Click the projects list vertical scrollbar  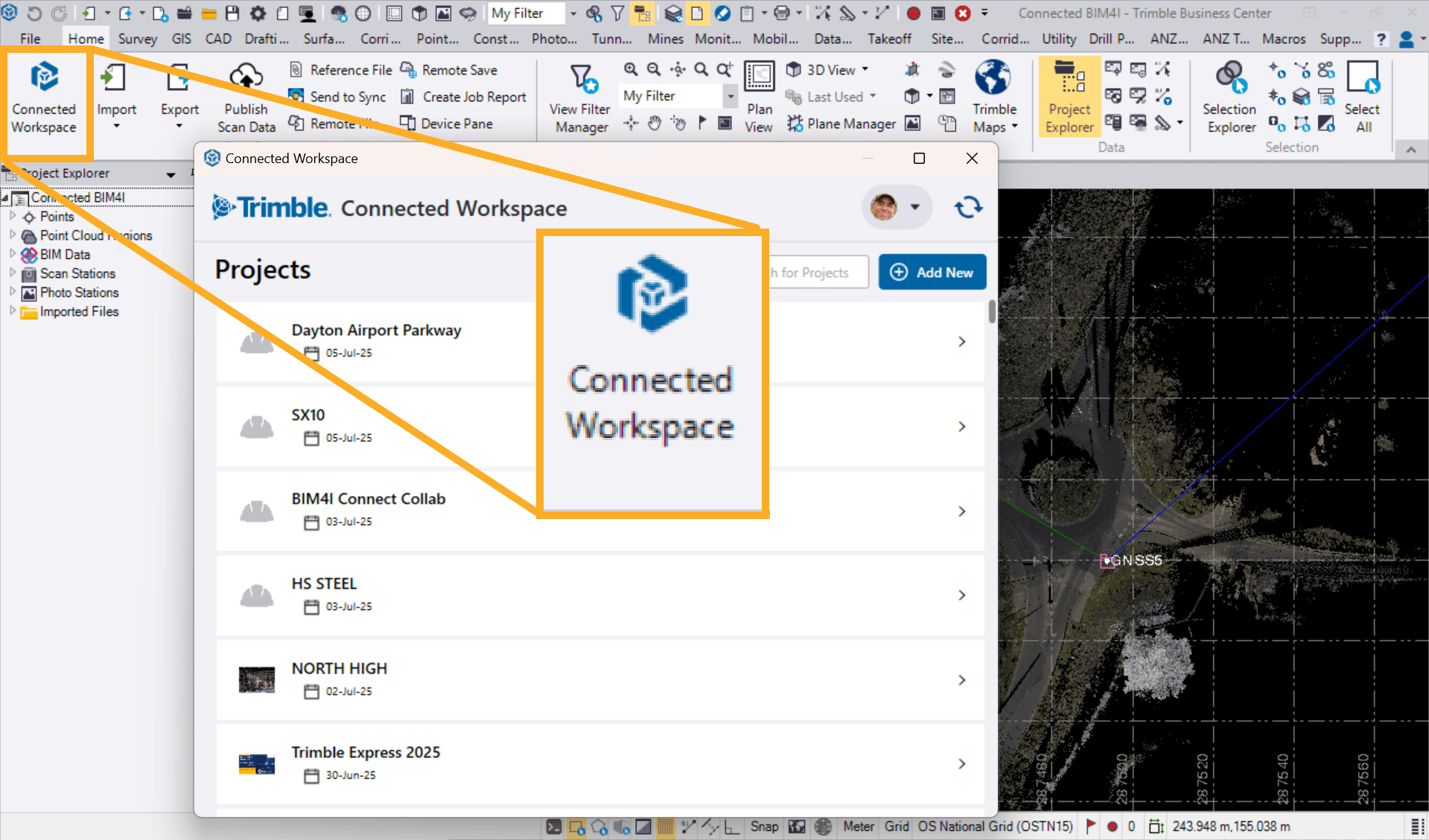(x=992, y=312)
